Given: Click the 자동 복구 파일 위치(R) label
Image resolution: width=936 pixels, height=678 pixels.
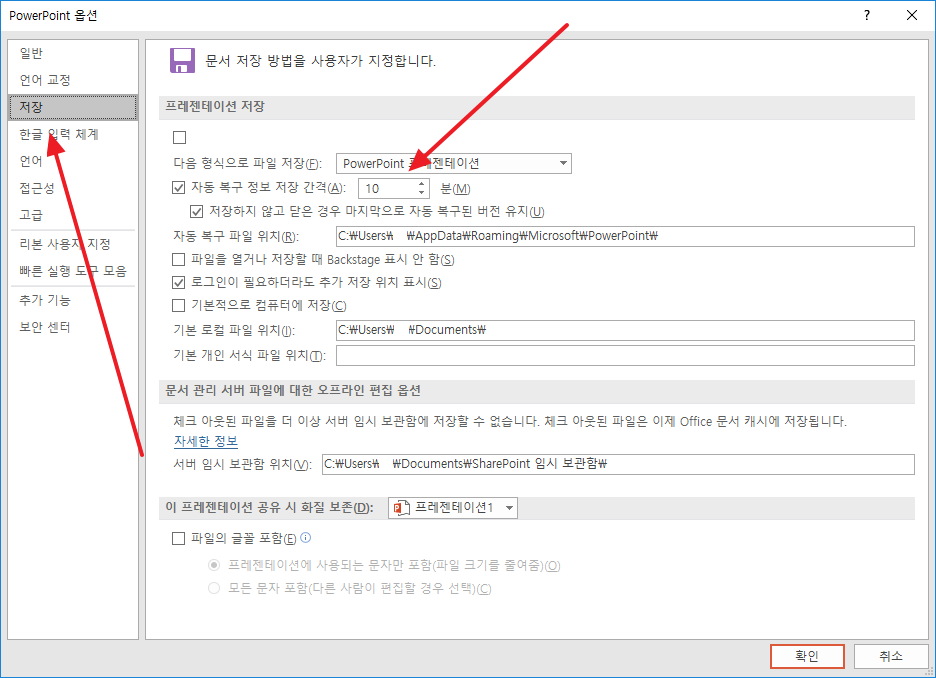Looking at the screenshot, I should pos(236,236).
